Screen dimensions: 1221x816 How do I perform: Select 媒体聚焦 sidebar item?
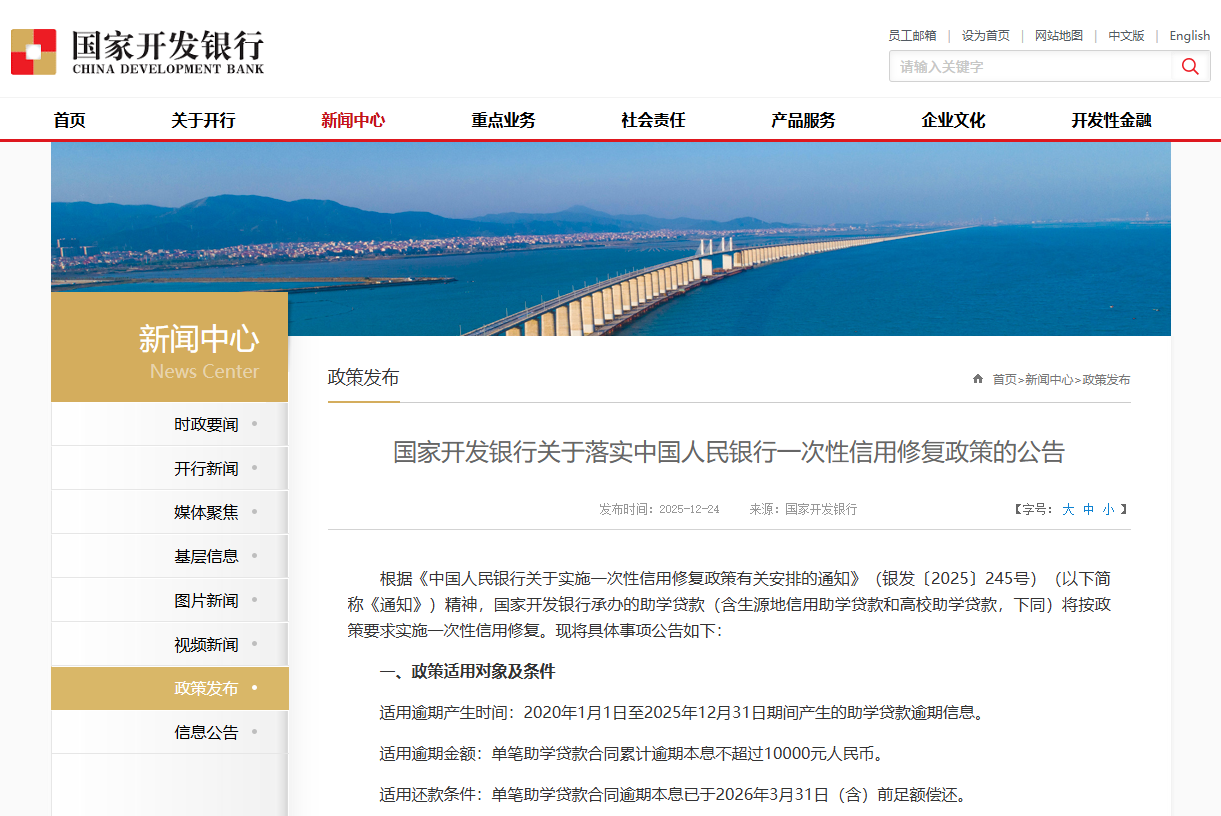point(206,512)
